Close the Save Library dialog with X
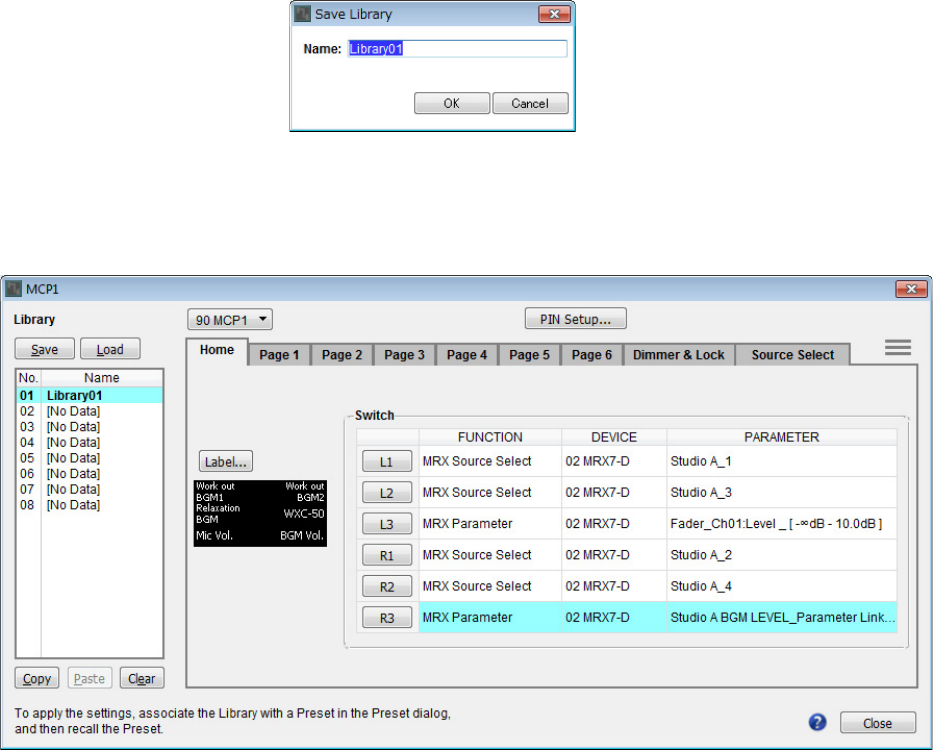The width and height of the screenshot is (933, 750). point(554,14)
